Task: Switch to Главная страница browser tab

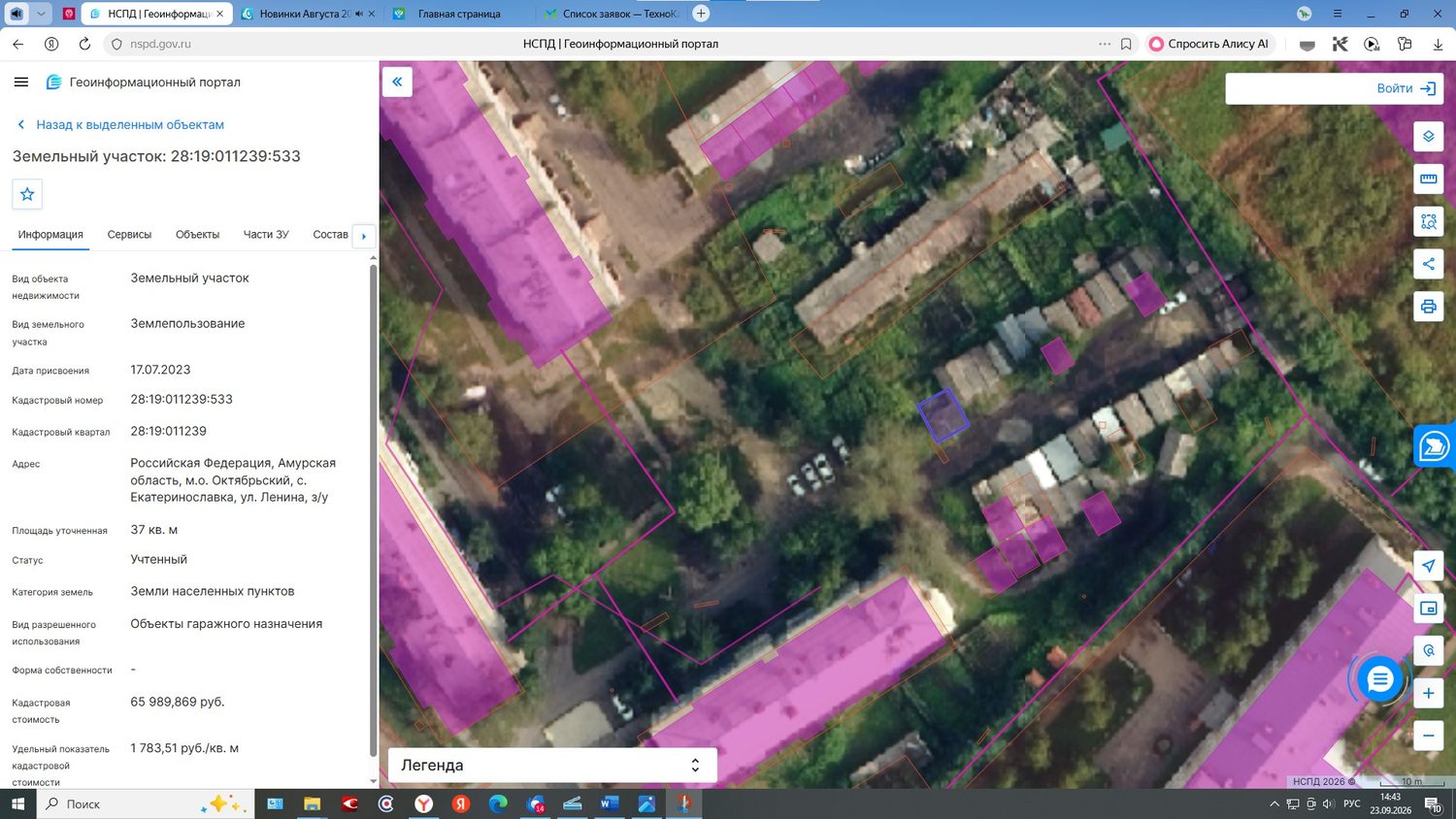Action: (459, 14)
